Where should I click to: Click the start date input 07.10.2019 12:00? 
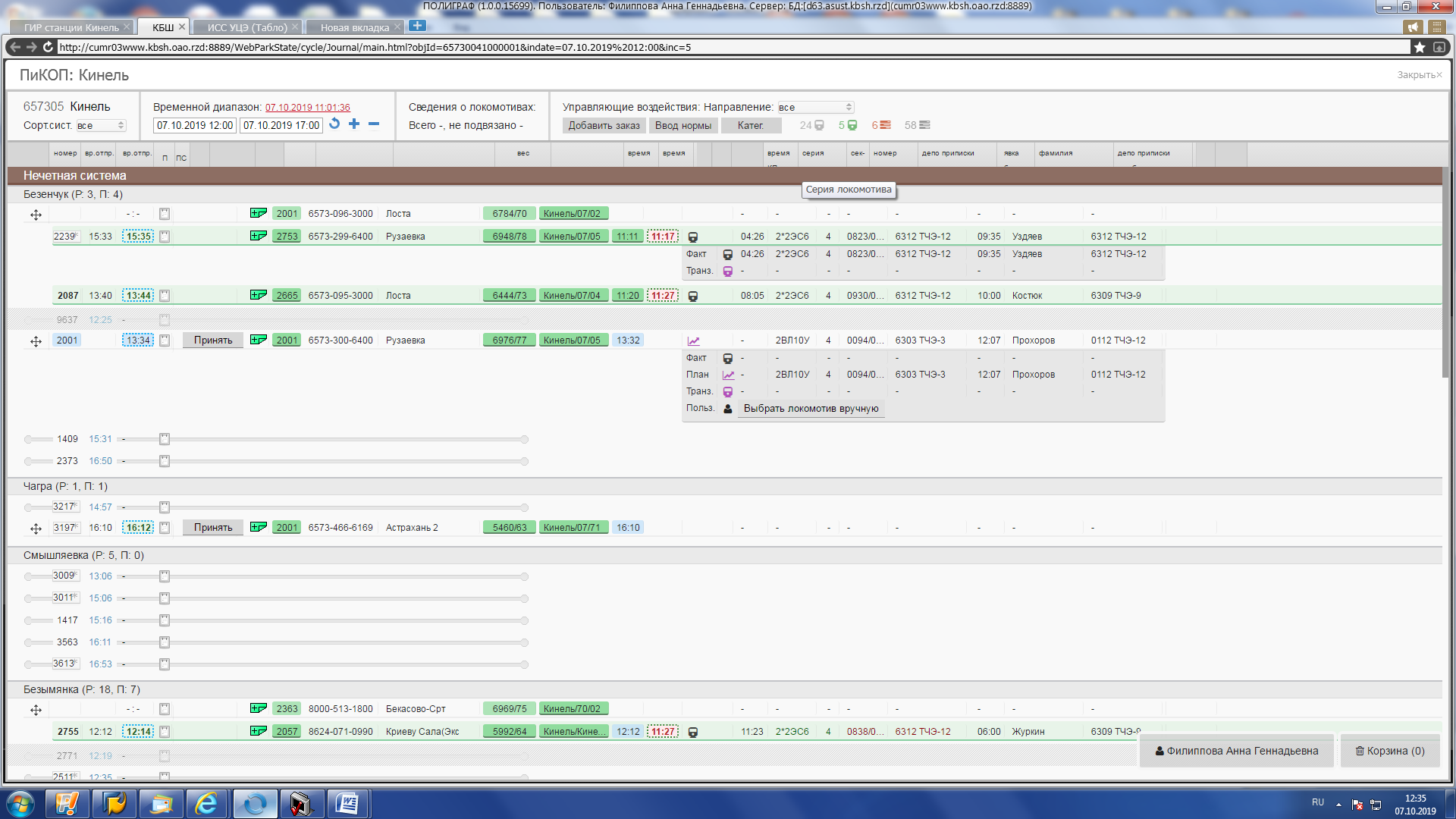[x=195, y=125]
